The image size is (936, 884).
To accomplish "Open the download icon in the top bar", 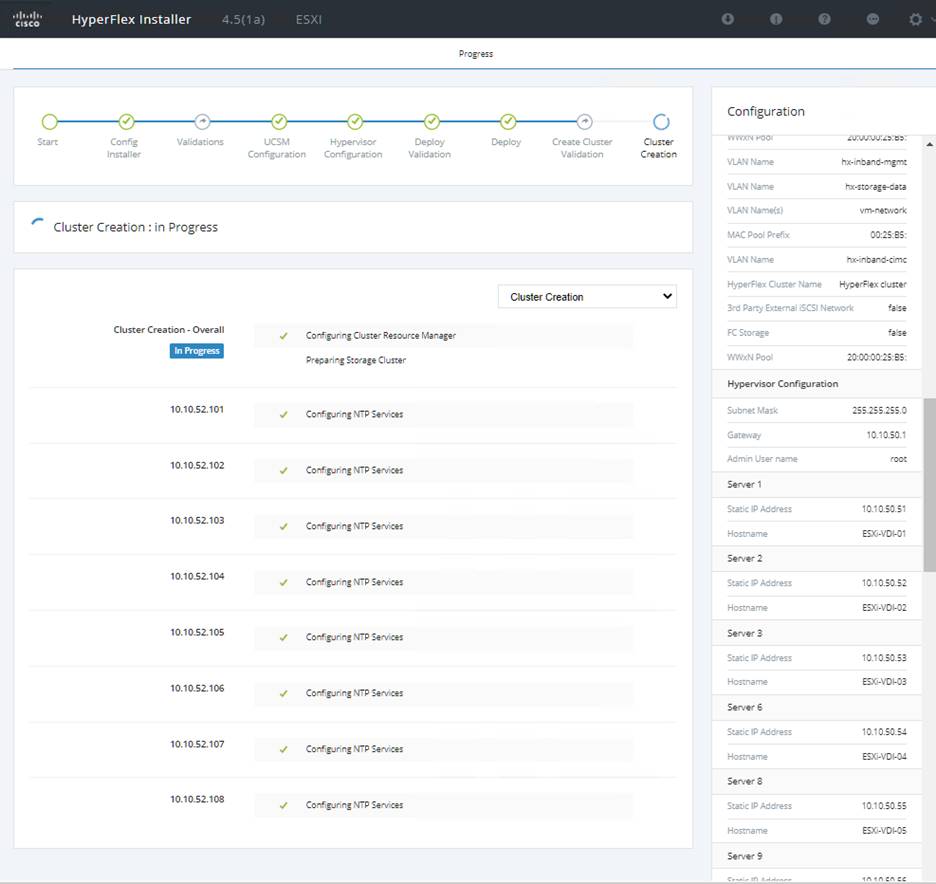I will click(x=727, y=19).
